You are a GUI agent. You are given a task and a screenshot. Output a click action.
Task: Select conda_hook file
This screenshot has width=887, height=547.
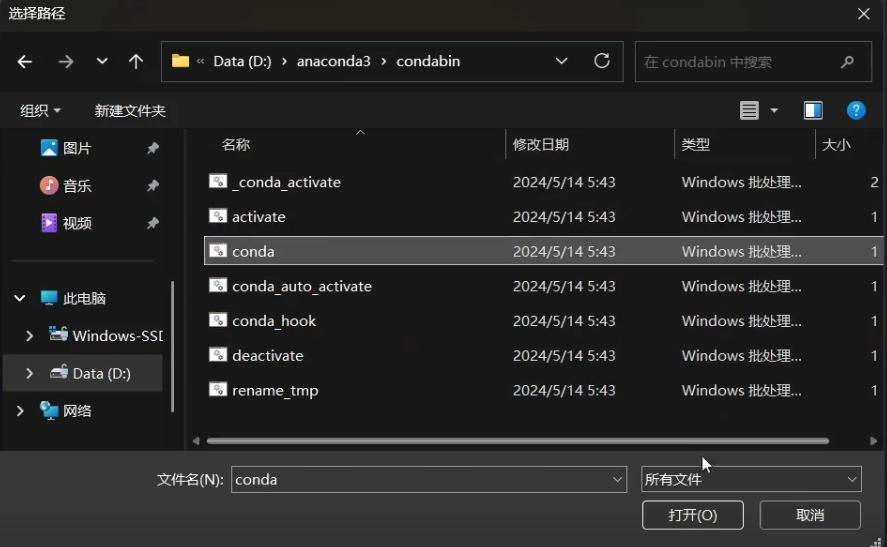coord(543,321)
